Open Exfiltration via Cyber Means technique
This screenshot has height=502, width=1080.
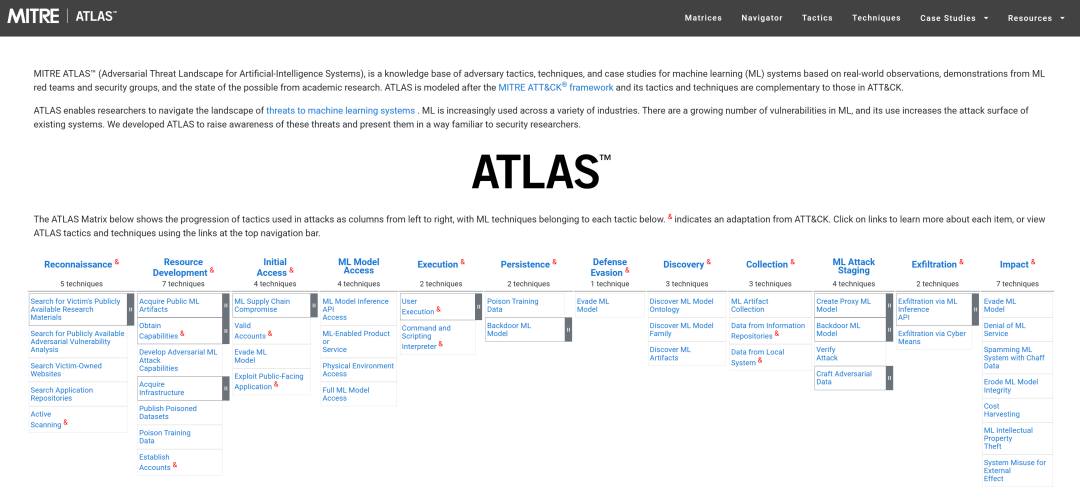click(933, 337)
